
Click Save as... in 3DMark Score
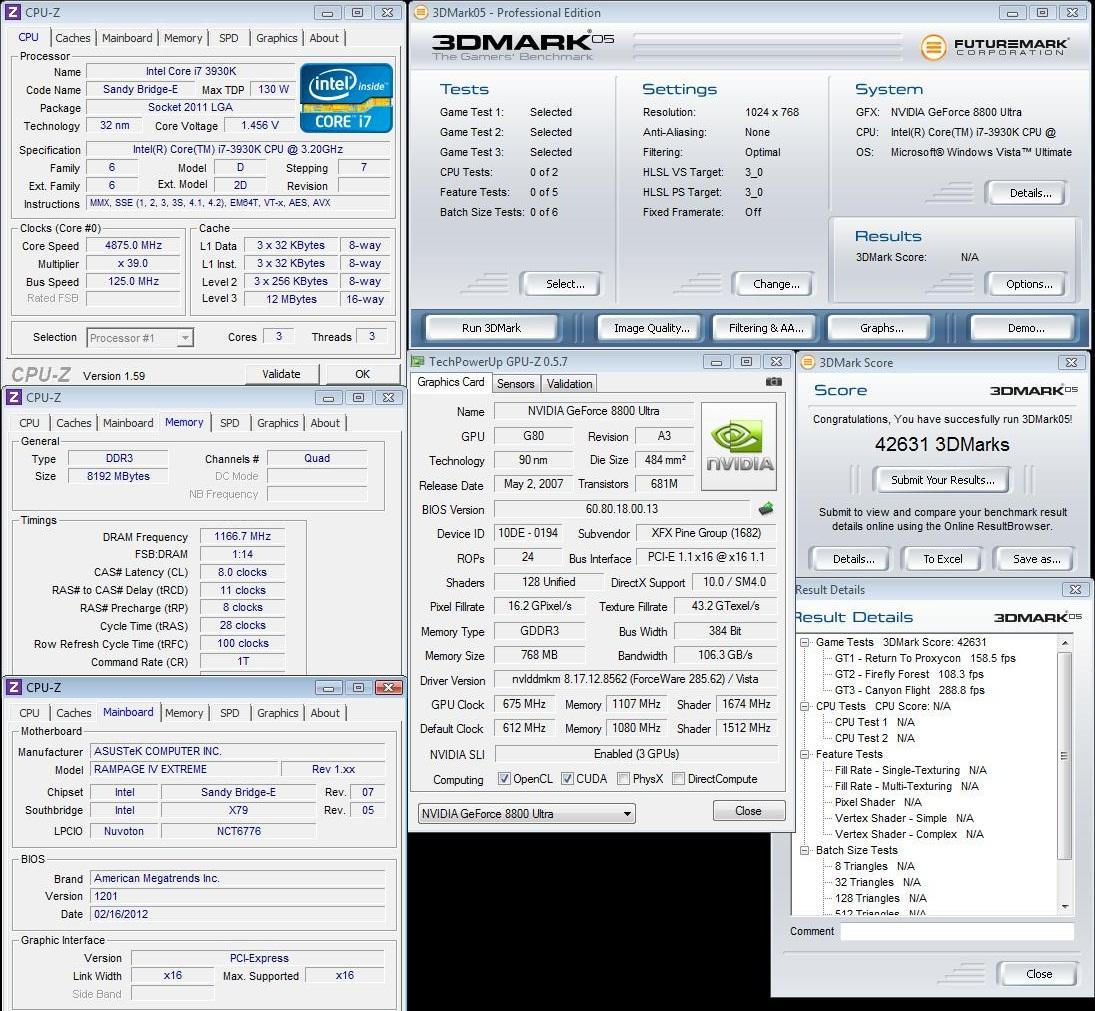pos(1036,559)
